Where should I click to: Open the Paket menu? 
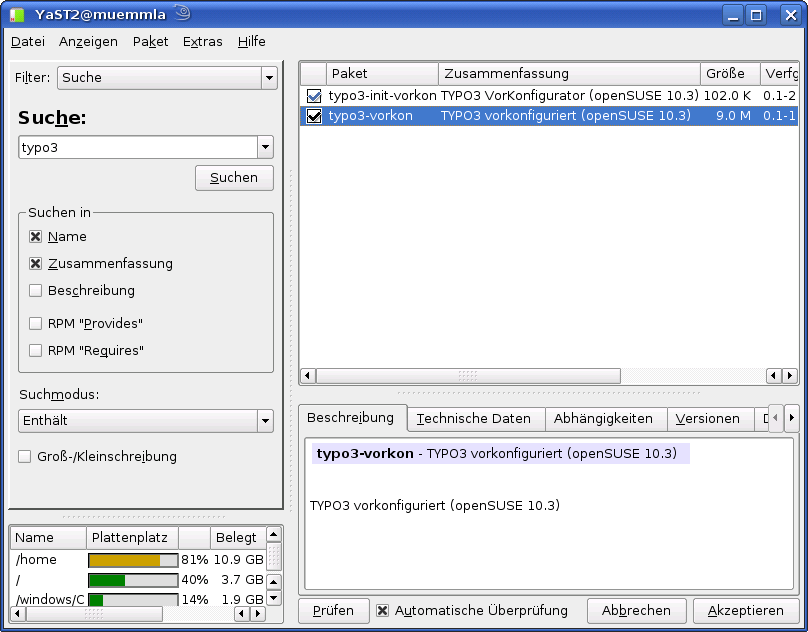(150, 42)
